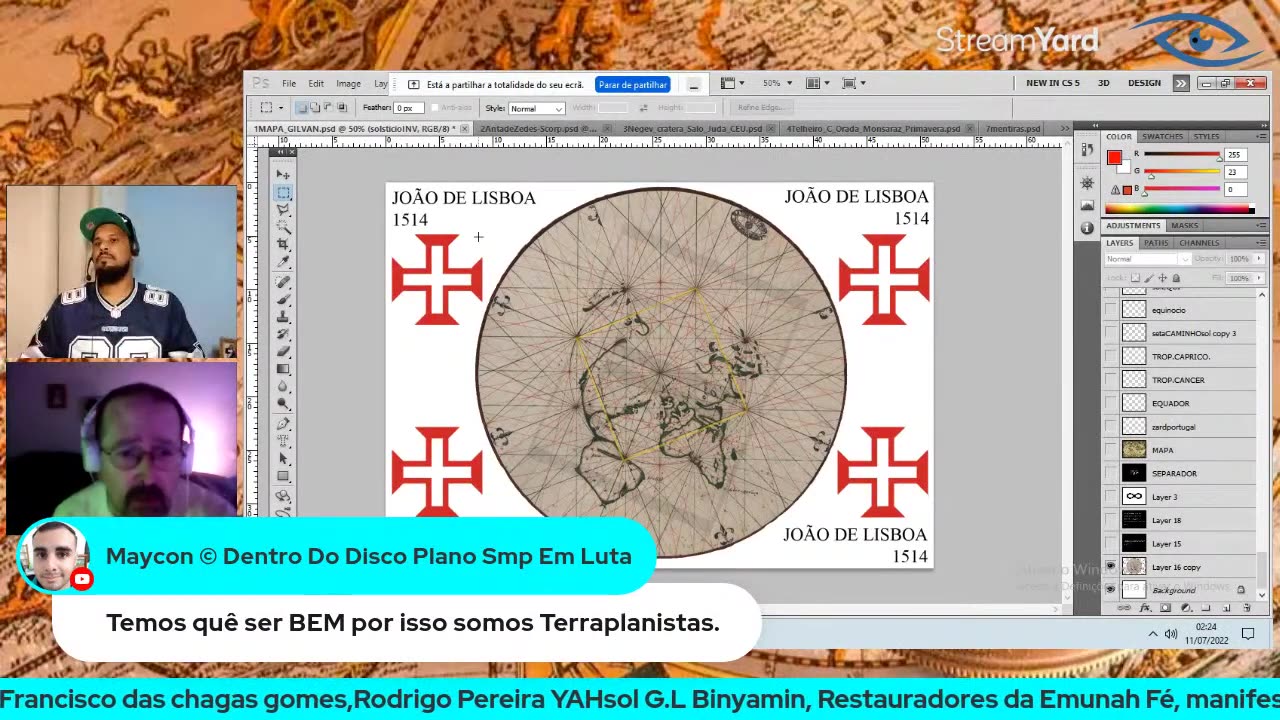
Task: Open Windows notification center icon
Action: pyautogui.click(x=1248, y=634)
